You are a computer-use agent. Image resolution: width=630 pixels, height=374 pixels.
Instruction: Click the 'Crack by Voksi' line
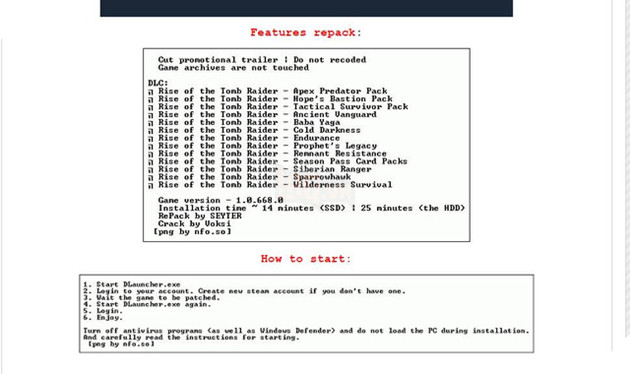pyautogui.click(x=194, y=223)
